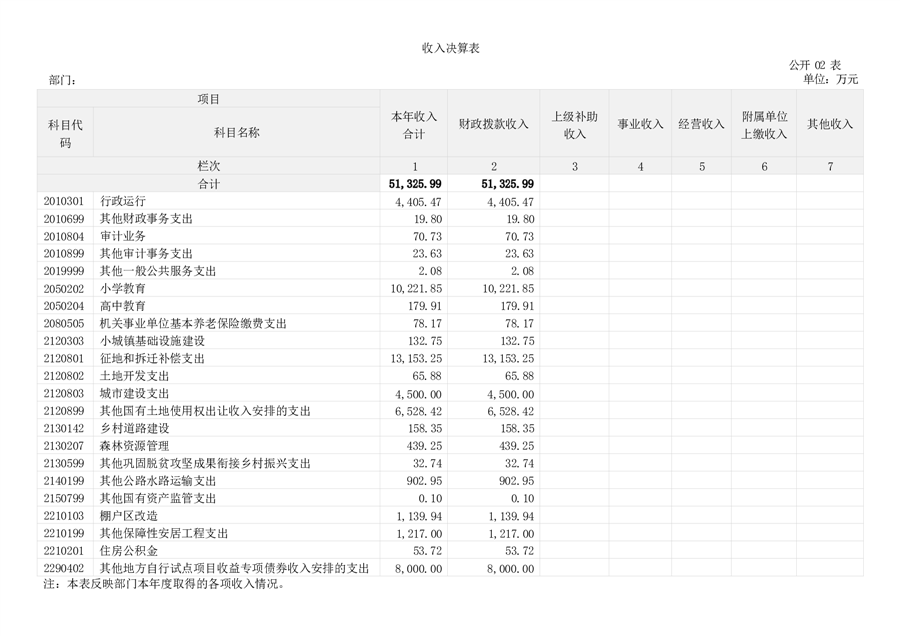The image size is (900, 636).
Task: Click the 科目名称 column header
Action: tap(237, 133)
